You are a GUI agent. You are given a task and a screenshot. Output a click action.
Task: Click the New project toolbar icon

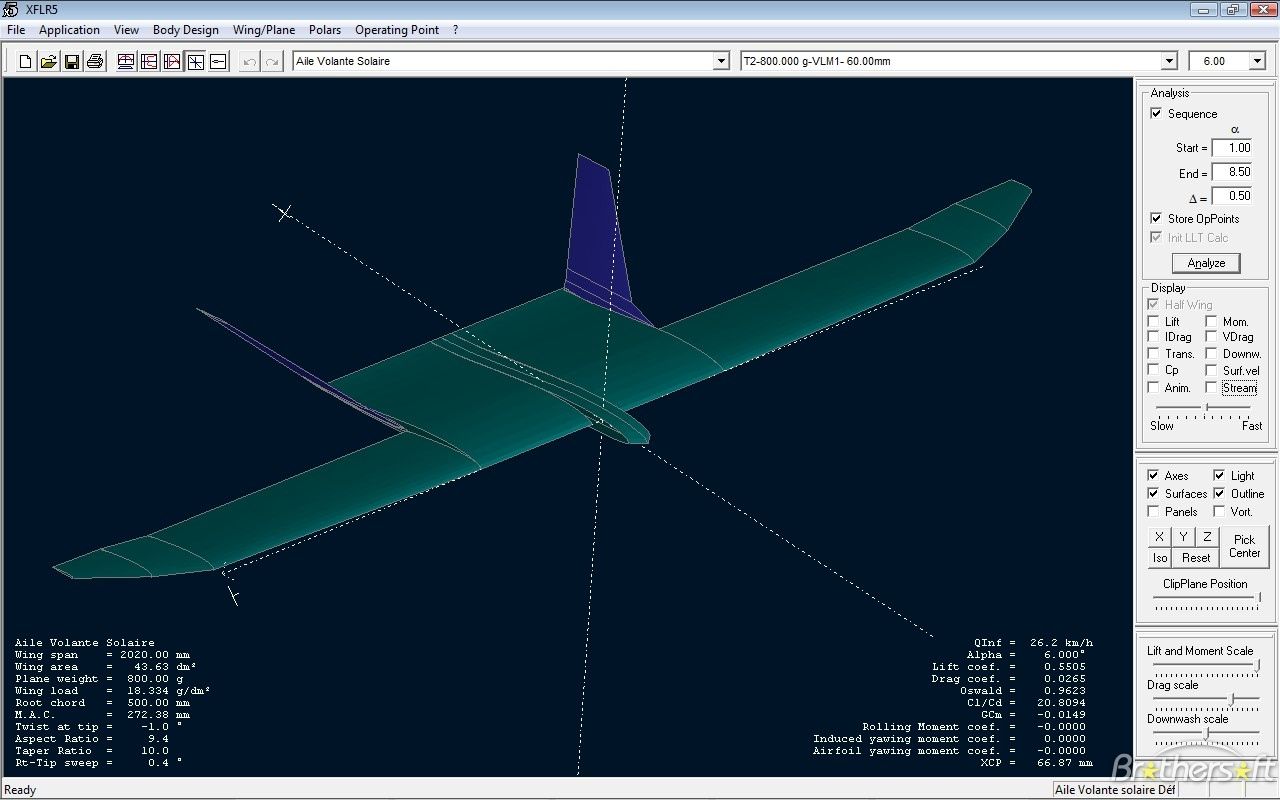pyautogui.click(x=26, y=61)
